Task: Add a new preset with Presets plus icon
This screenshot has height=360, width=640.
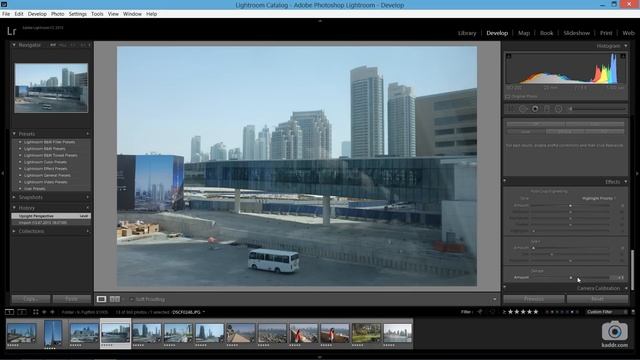Action: [88, 134]
